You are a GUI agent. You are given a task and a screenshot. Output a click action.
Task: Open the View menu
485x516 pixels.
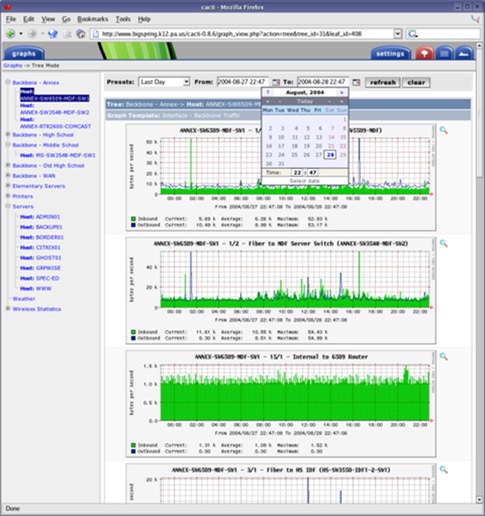pyautogui.click(x=48, y=19)
